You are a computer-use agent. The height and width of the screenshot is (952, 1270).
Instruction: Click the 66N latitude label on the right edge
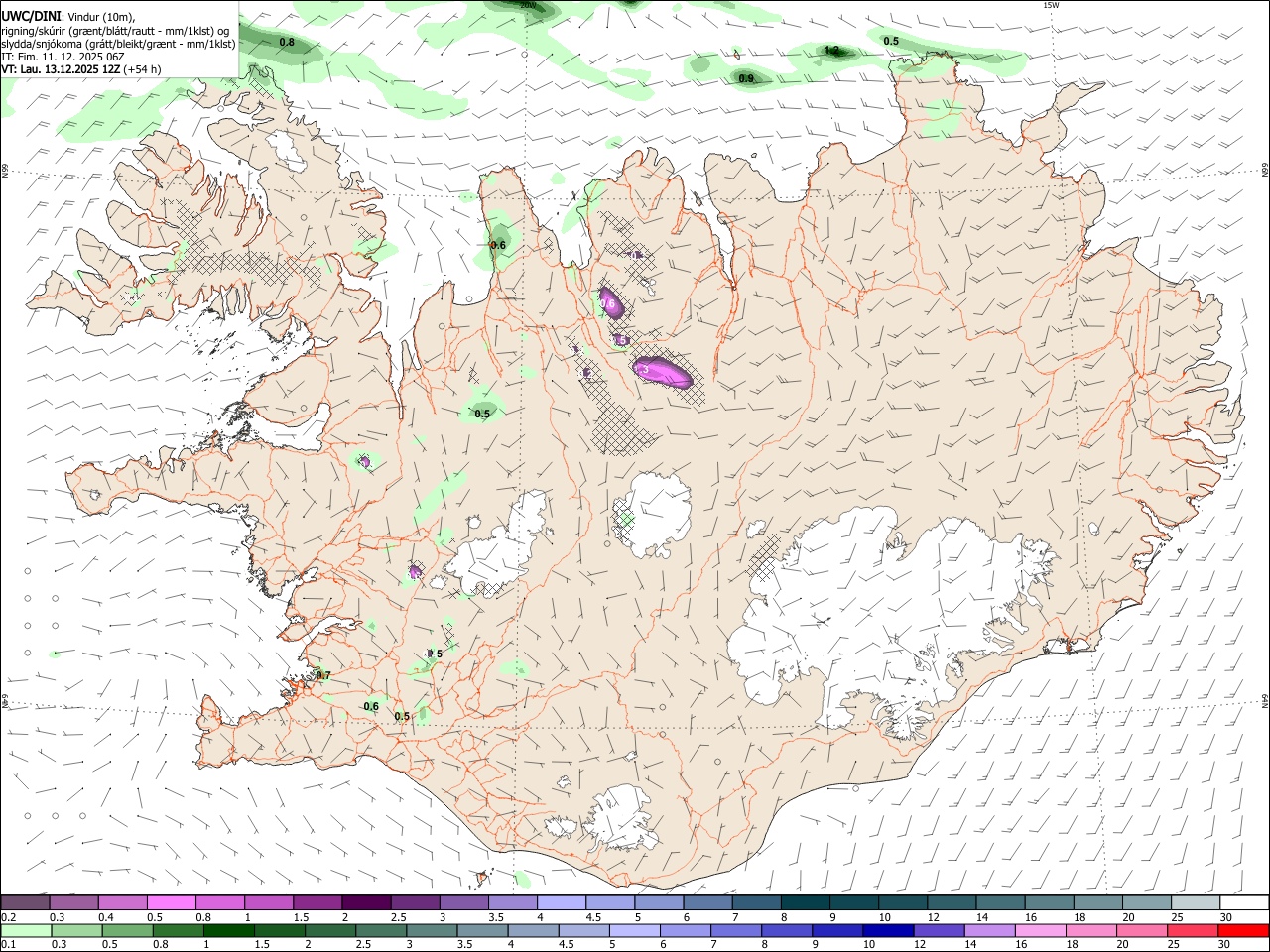click(1265, 172)
